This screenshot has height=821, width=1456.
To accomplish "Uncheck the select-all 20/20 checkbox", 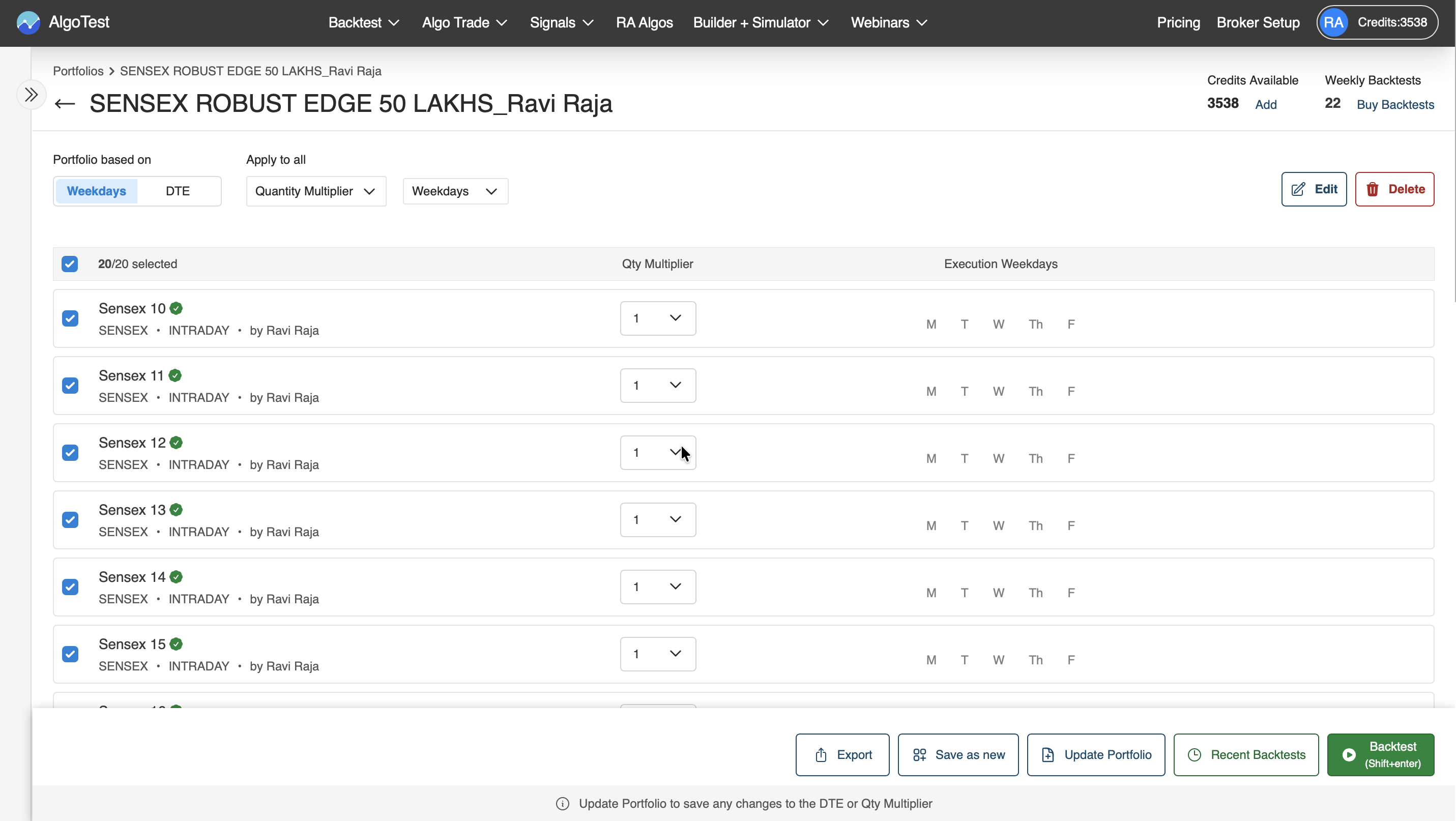I will click(x=70, y=264).
